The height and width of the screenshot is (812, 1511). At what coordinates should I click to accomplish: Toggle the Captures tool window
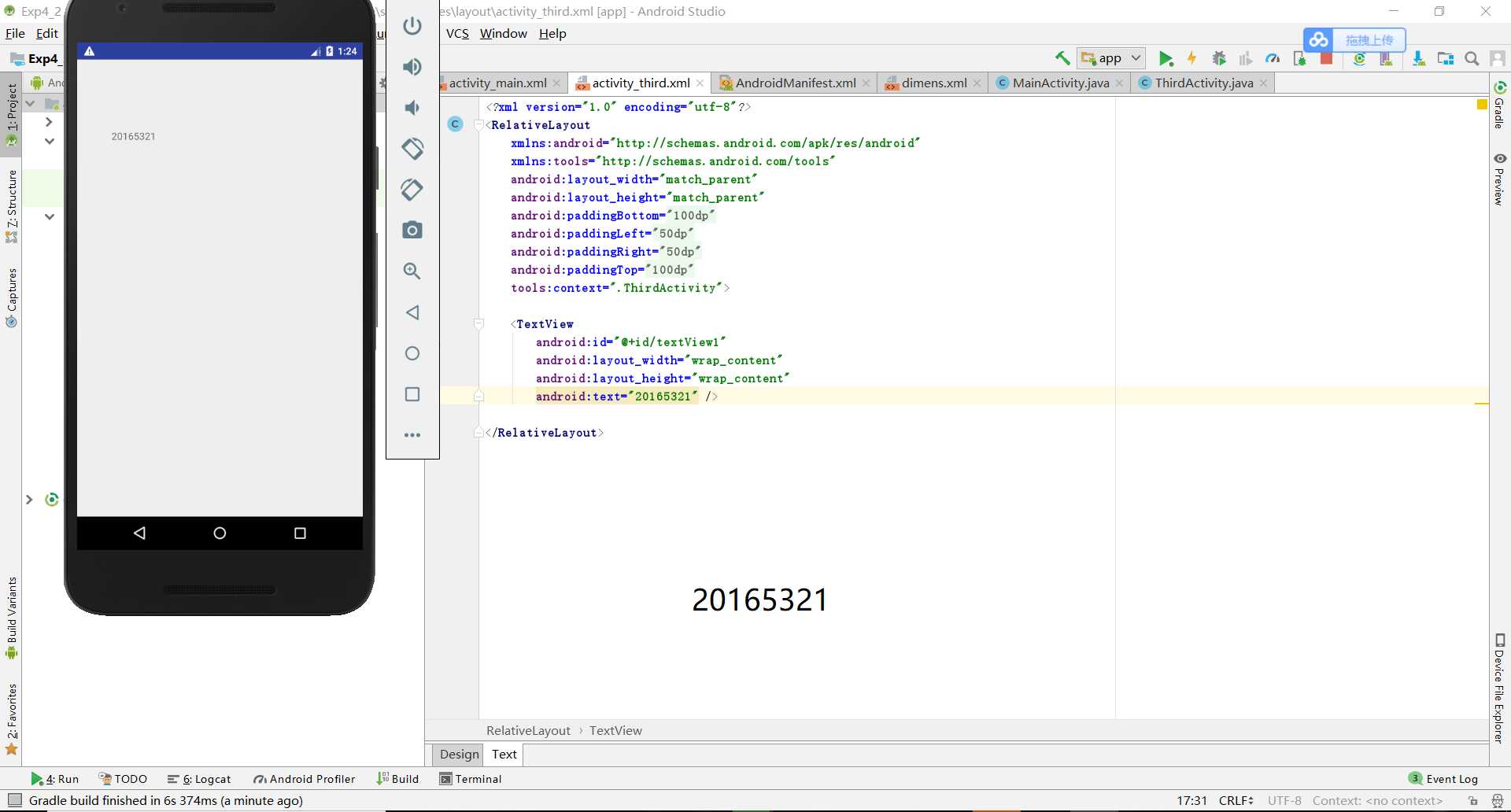11,297
